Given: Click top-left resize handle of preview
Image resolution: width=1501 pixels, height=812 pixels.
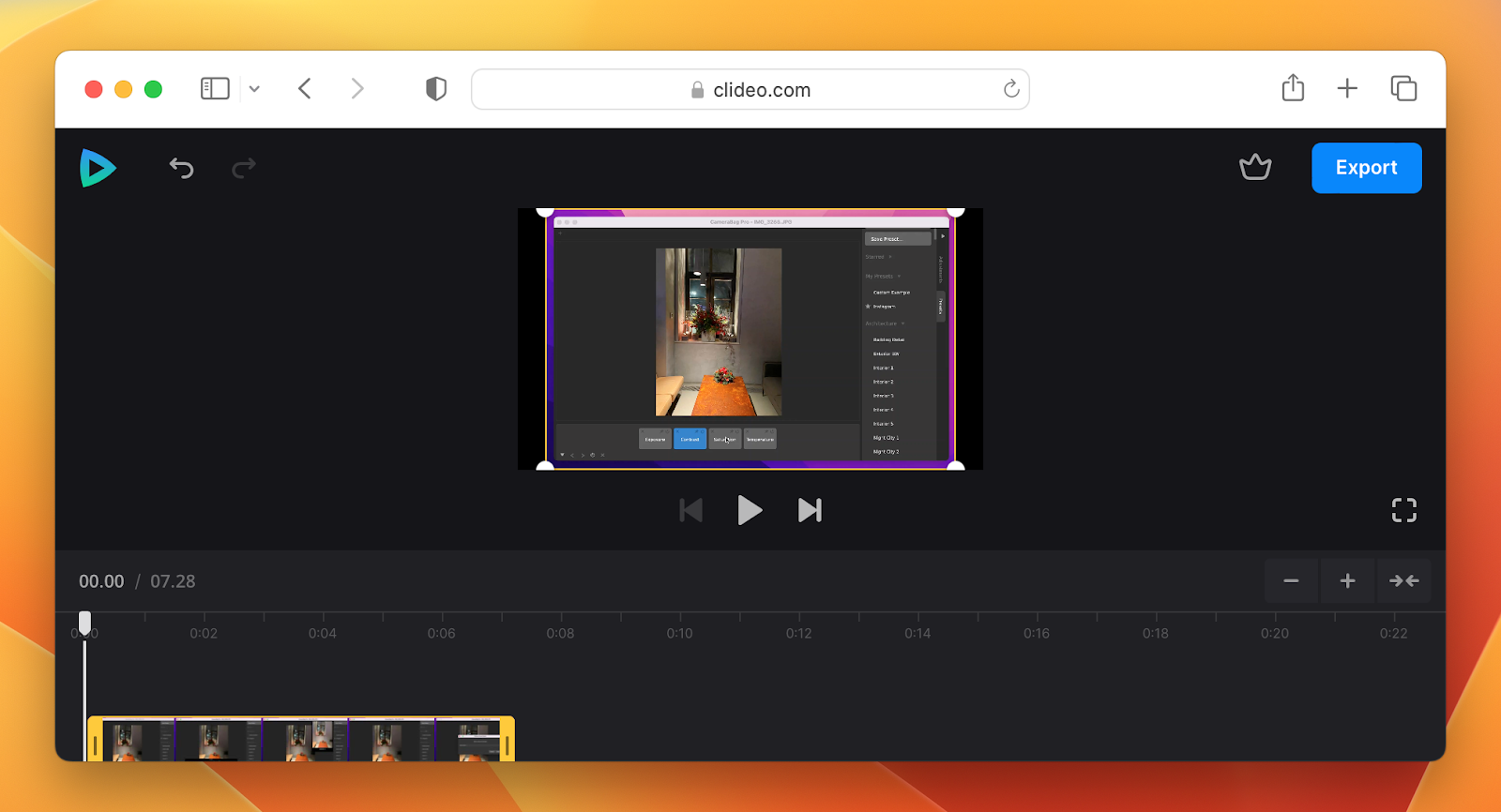Looking at the screenshot, I should [x=545, y=212].
